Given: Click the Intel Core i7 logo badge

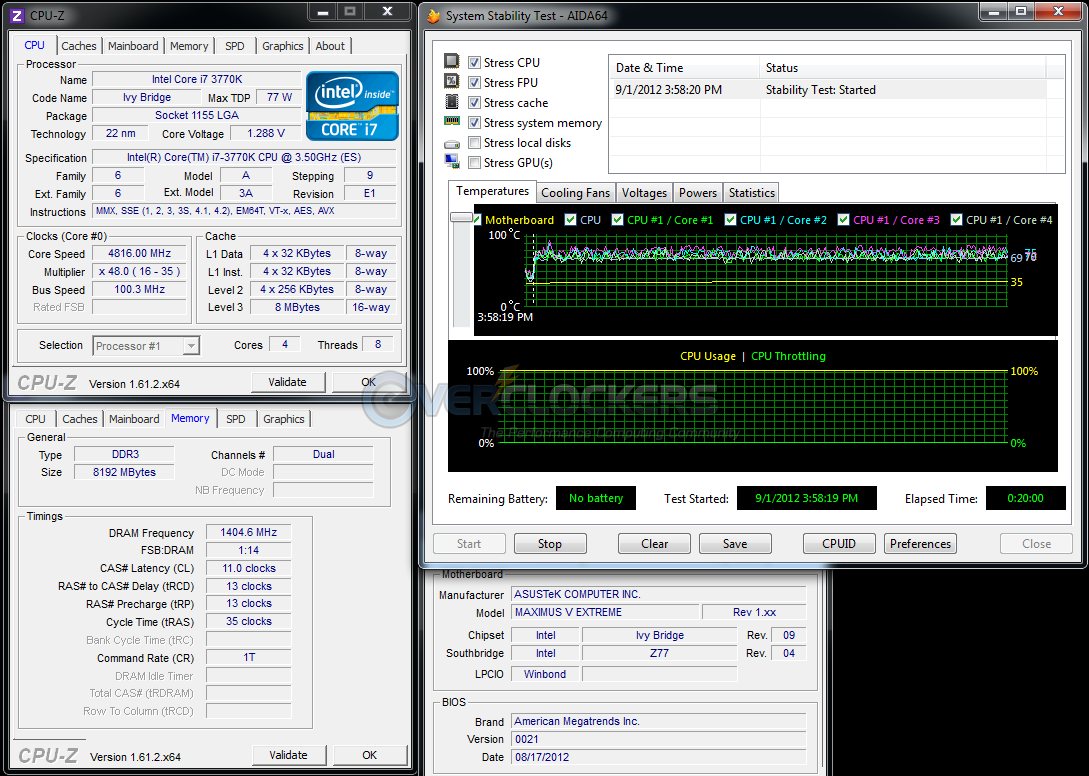Looking at the screenshot, I should click(352, 105).
